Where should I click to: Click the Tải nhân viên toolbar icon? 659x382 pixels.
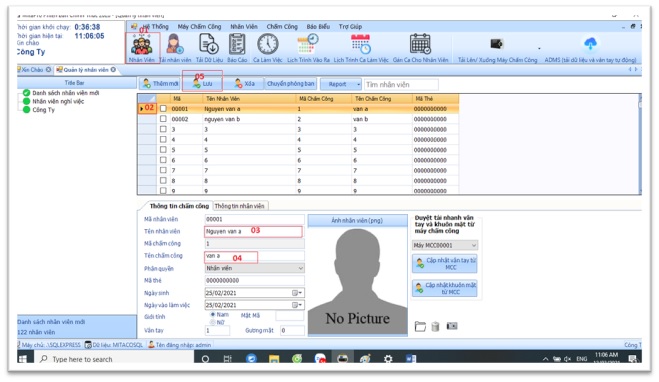[x=175, y=48]
